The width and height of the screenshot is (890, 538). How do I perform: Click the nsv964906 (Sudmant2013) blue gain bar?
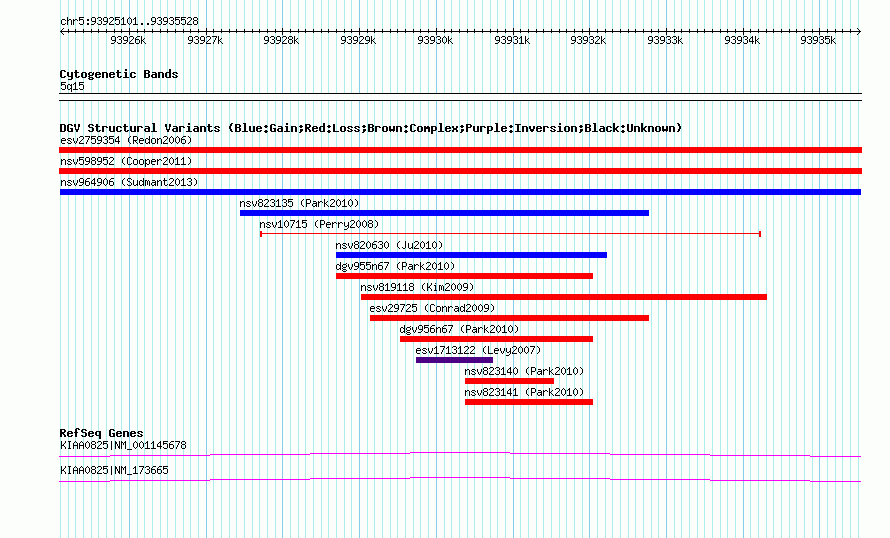(x=460, y=192)
